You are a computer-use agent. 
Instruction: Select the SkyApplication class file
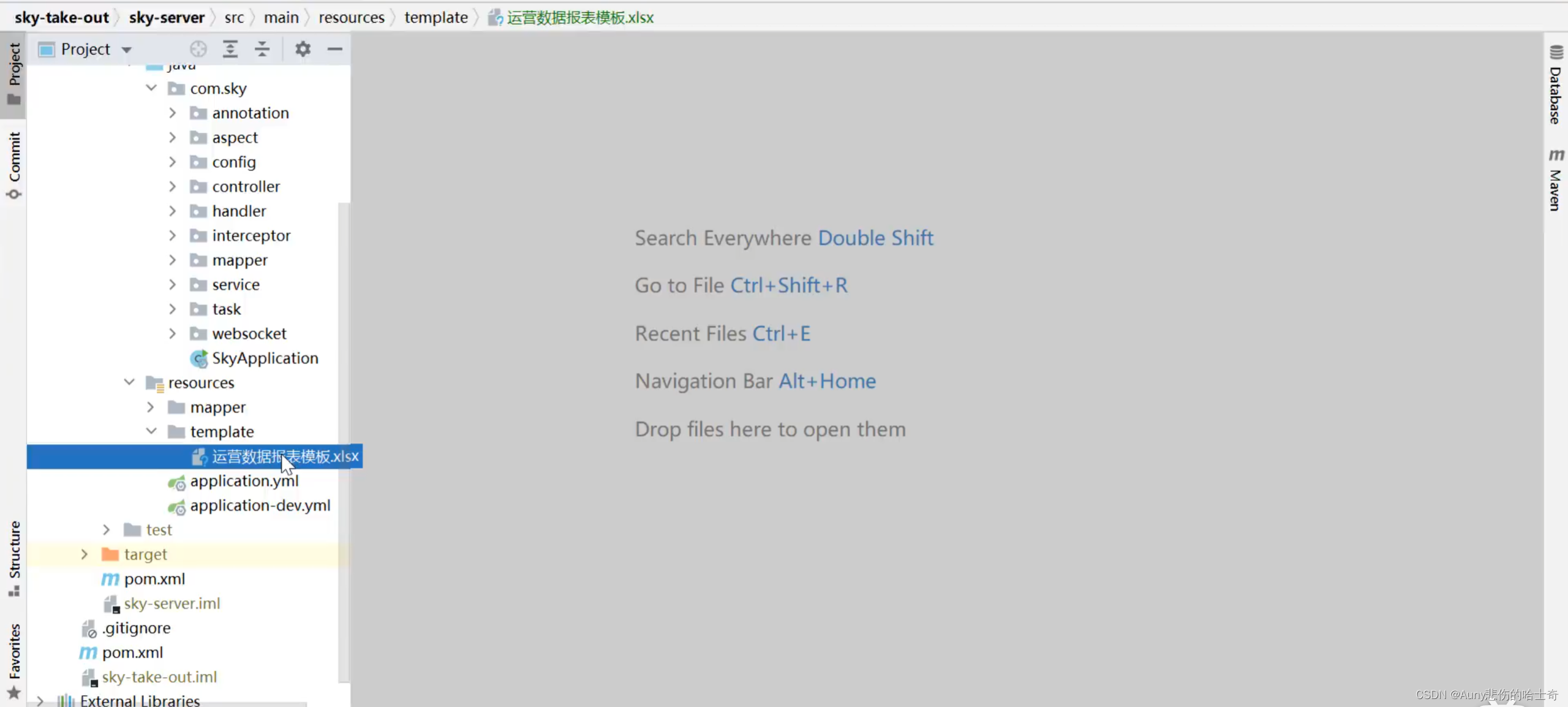point(265,358)
